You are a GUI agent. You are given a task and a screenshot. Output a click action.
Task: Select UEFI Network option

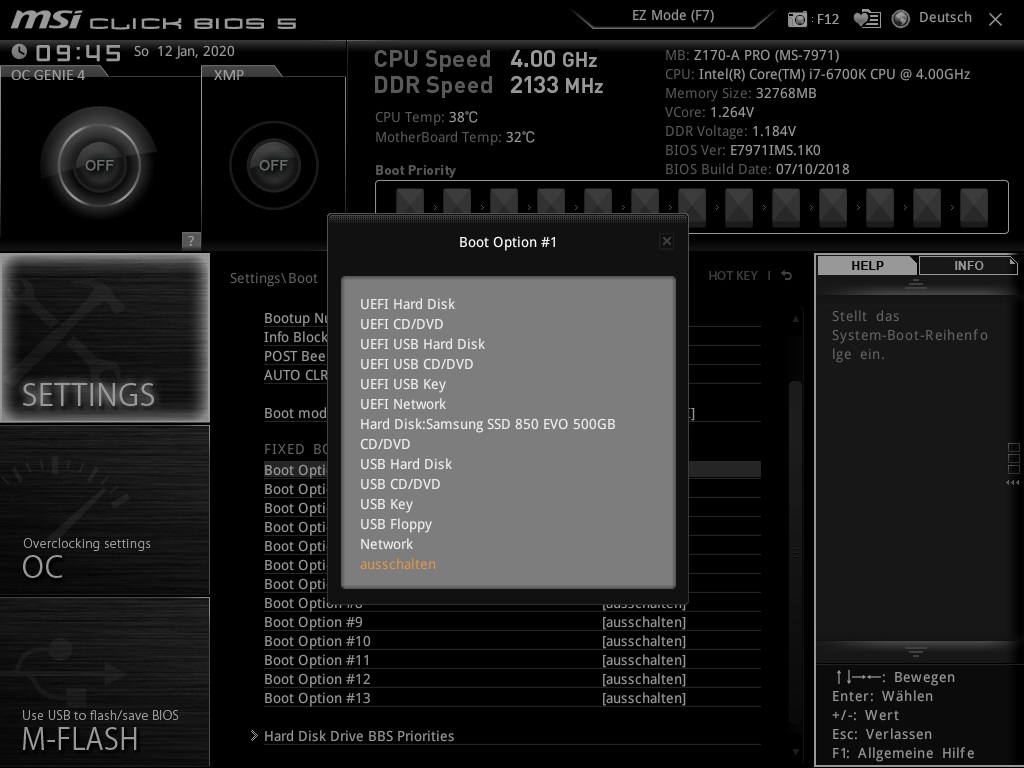pos(403,404)
